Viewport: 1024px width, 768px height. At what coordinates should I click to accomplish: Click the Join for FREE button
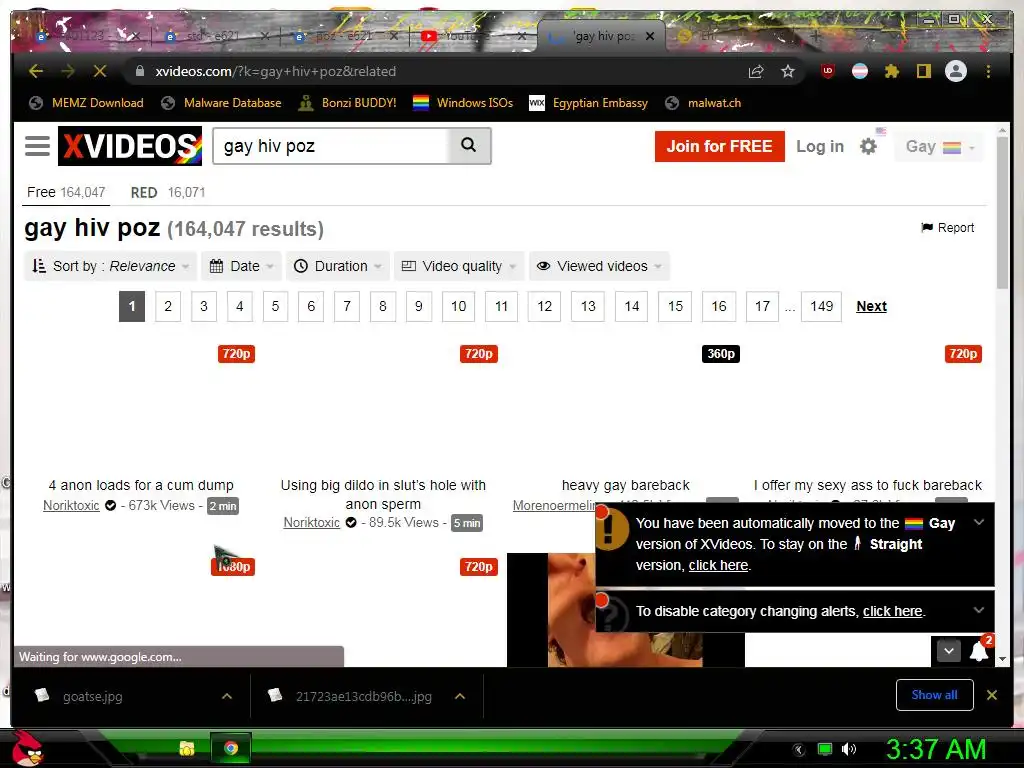(719, 146)
